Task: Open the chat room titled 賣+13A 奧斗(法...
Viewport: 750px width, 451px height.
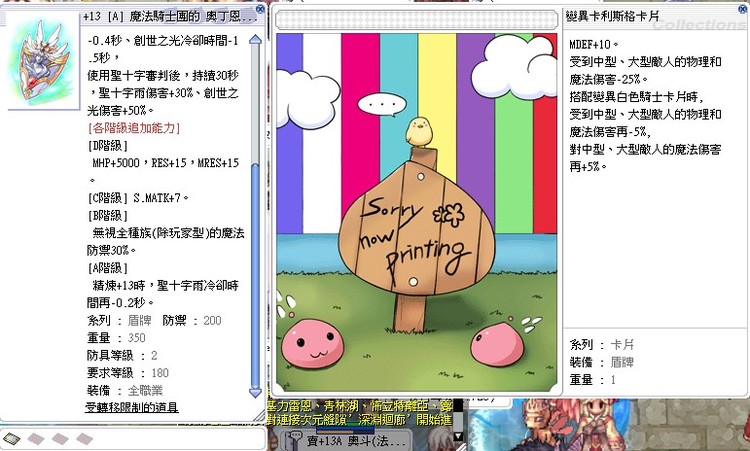Action: [x=355, y=440]
